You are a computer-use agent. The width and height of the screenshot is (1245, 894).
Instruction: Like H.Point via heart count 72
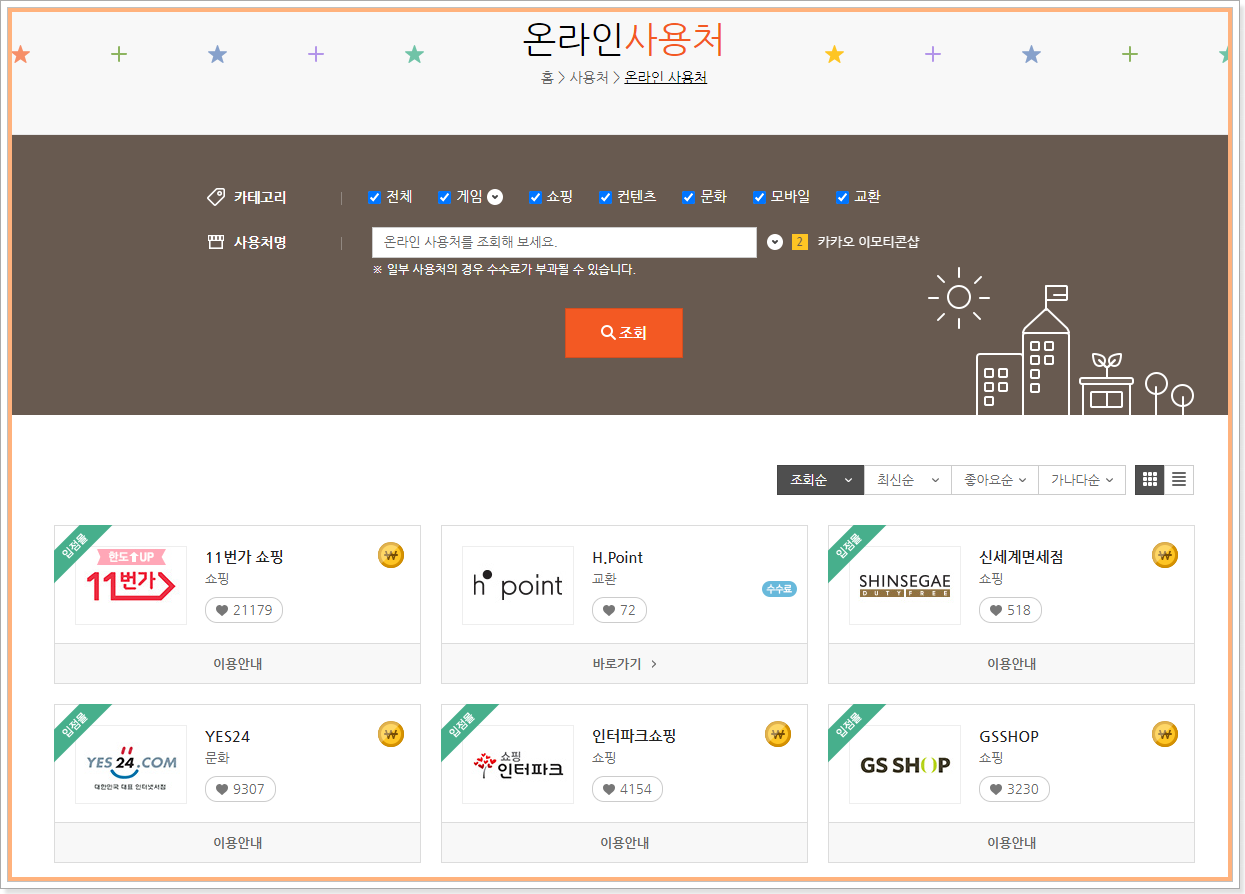pos(619,610)
